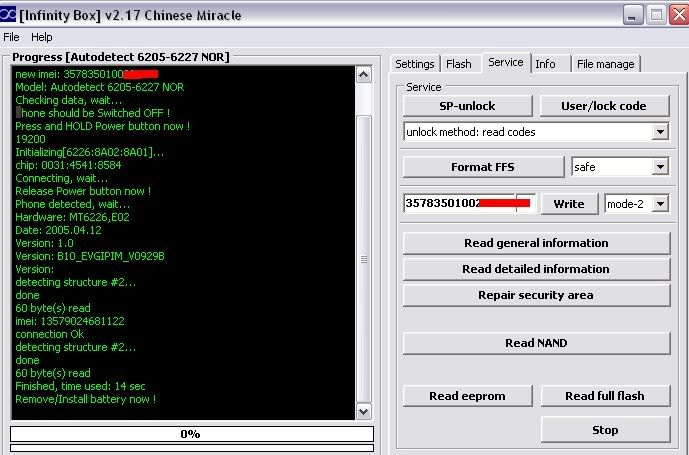Minimize the Infinity Box window

[x=633, y=16]
